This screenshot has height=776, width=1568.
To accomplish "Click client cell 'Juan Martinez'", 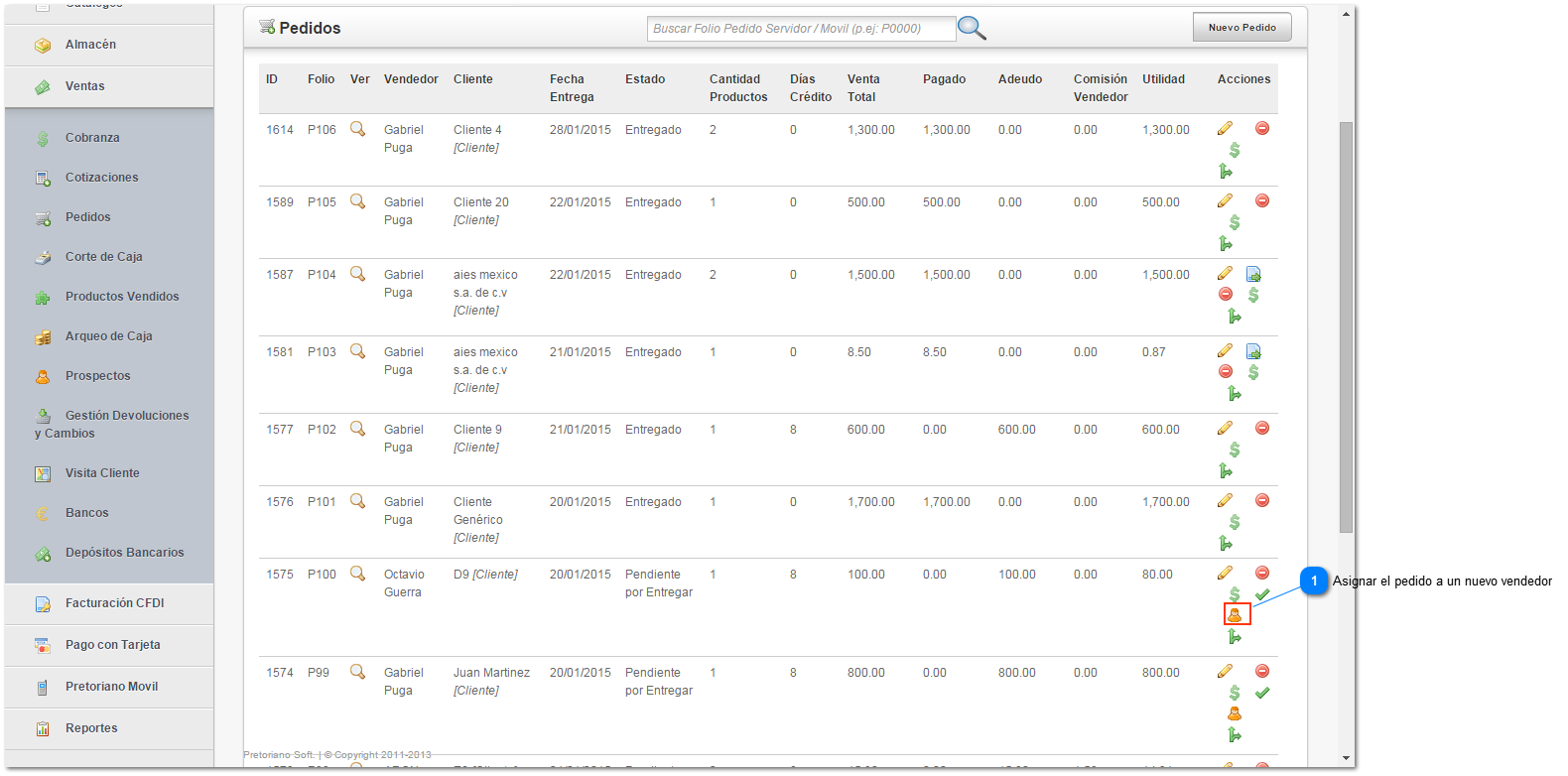I will coord(491,673).
